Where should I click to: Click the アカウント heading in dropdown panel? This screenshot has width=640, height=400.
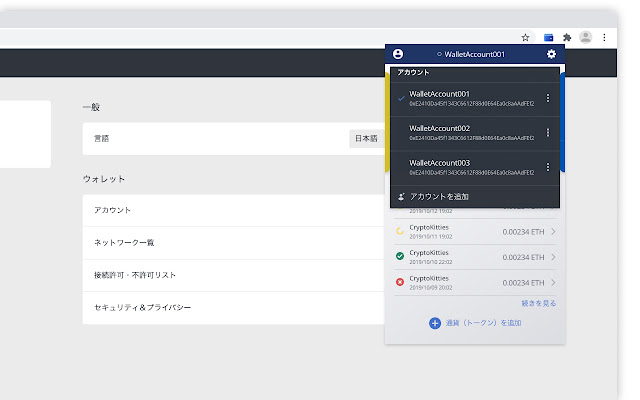(413, 72)
